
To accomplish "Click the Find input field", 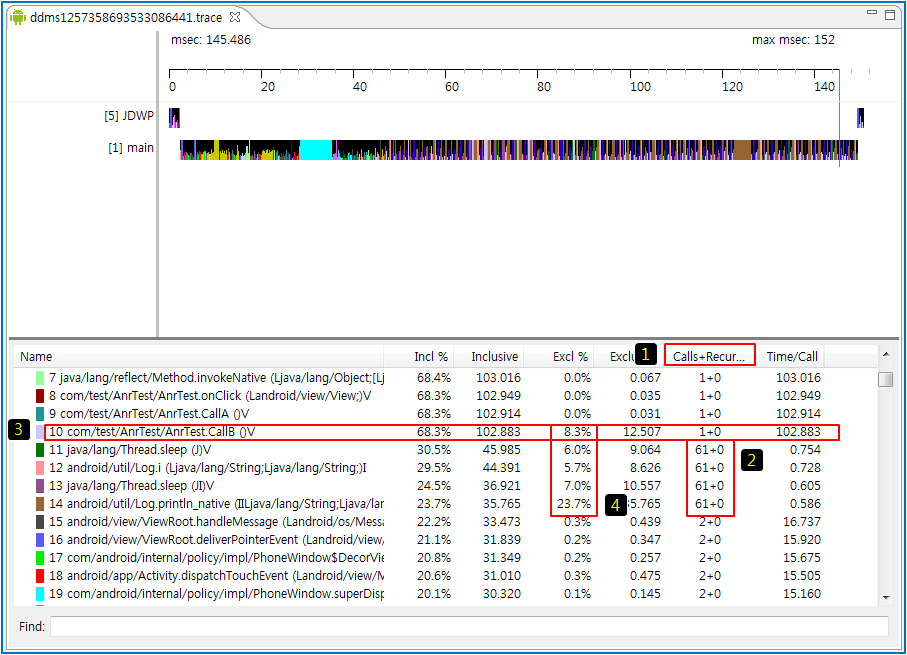I will click(469, 627).
